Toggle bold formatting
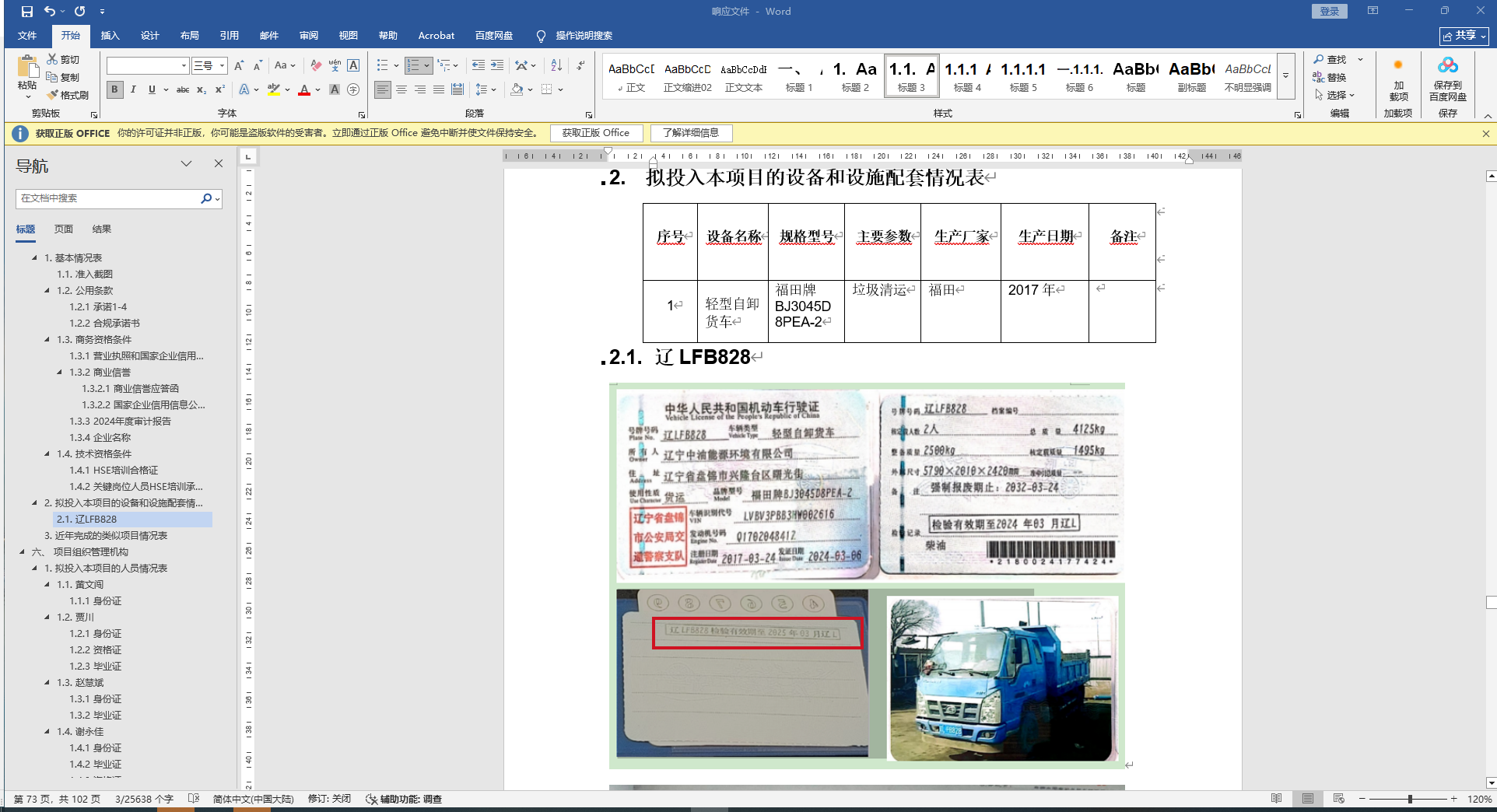This screenshot has height=812, width=1497. [x=114, y=89]
